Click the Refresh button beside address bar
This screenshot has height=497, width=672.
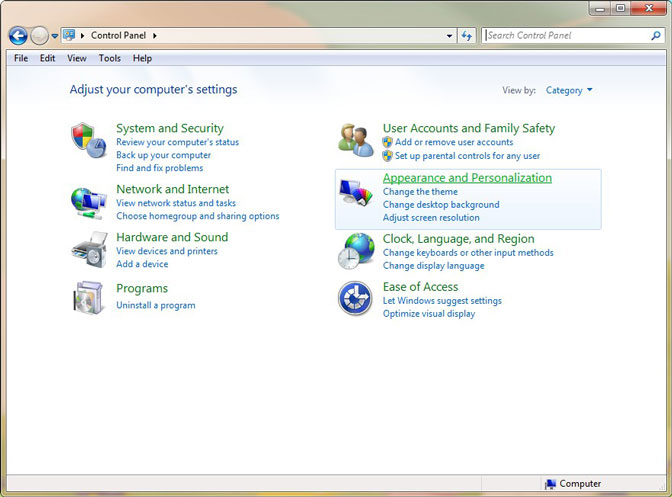(467, 36)
